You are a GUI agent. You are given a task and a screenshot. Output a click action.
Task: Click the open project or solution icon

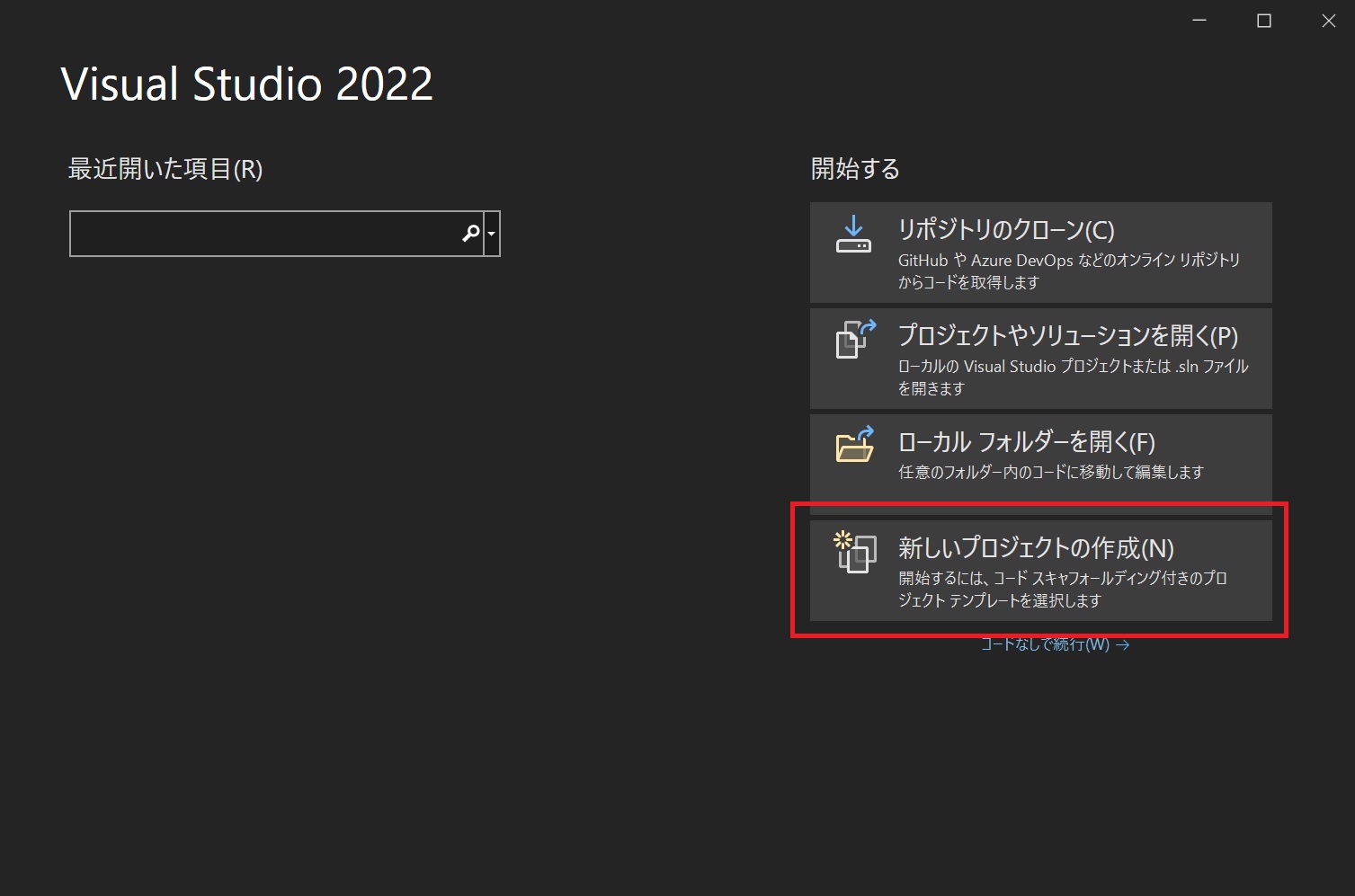[x=856, y=339]
